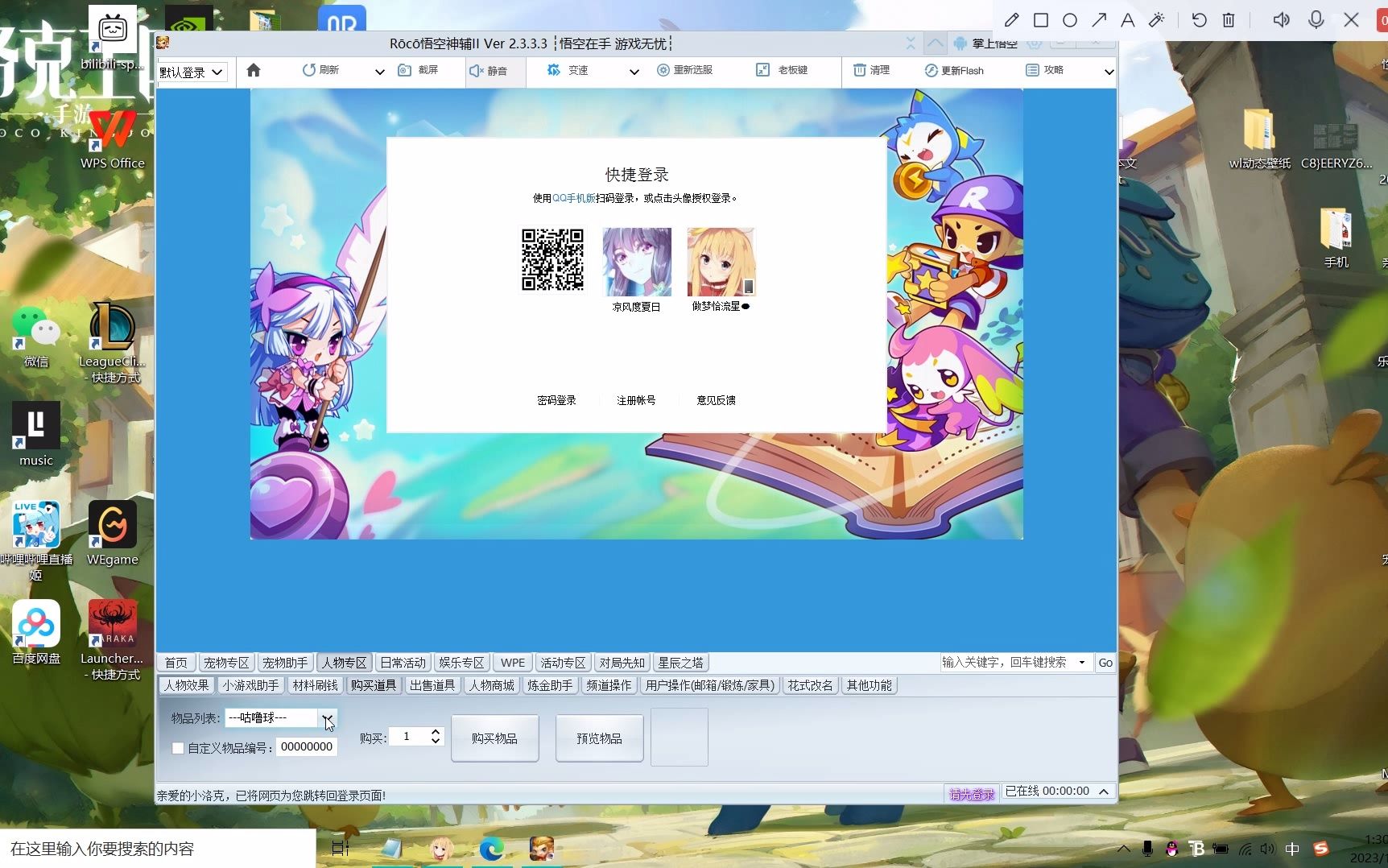Toggle the recorder speaker sound icon

click(1281, 20)
